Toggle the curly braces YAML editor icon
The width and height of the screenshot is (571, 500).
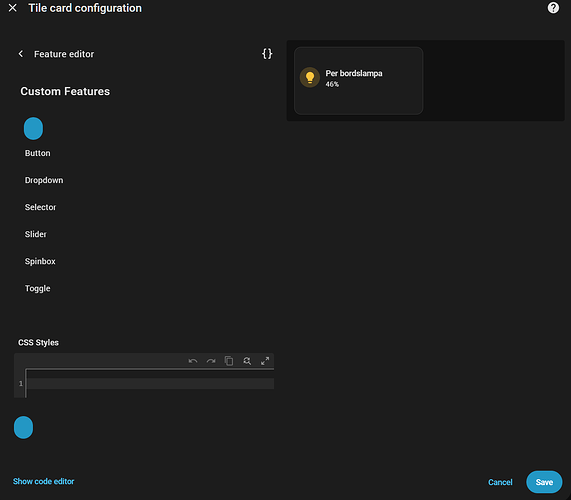click(x=267, y=54)
